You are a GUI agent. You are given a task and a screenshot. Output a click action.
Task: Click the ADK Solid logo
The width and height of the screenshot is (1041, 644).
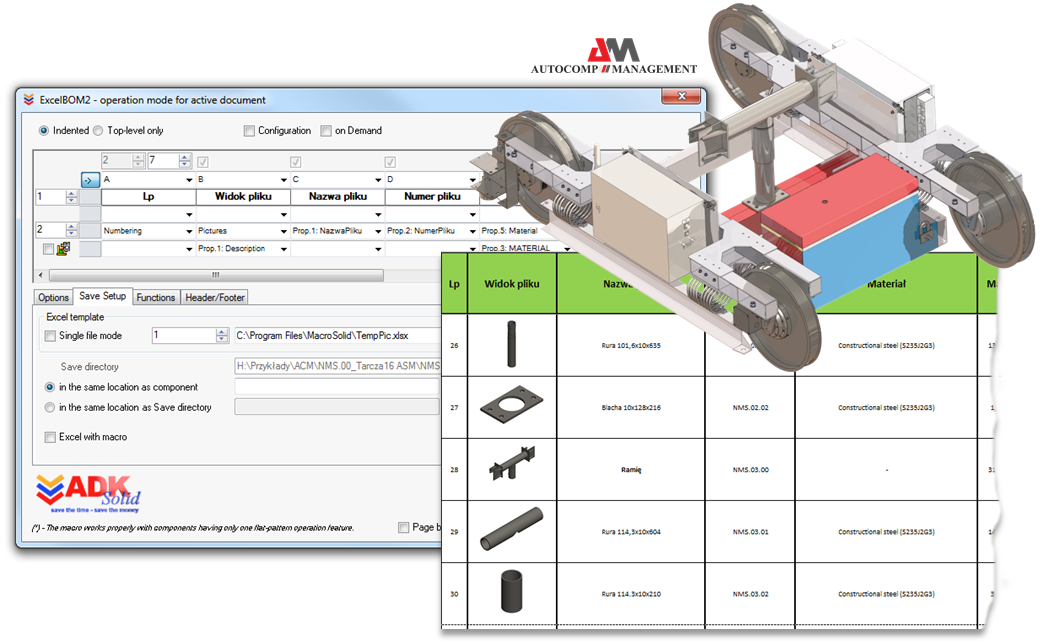[88, 493]
